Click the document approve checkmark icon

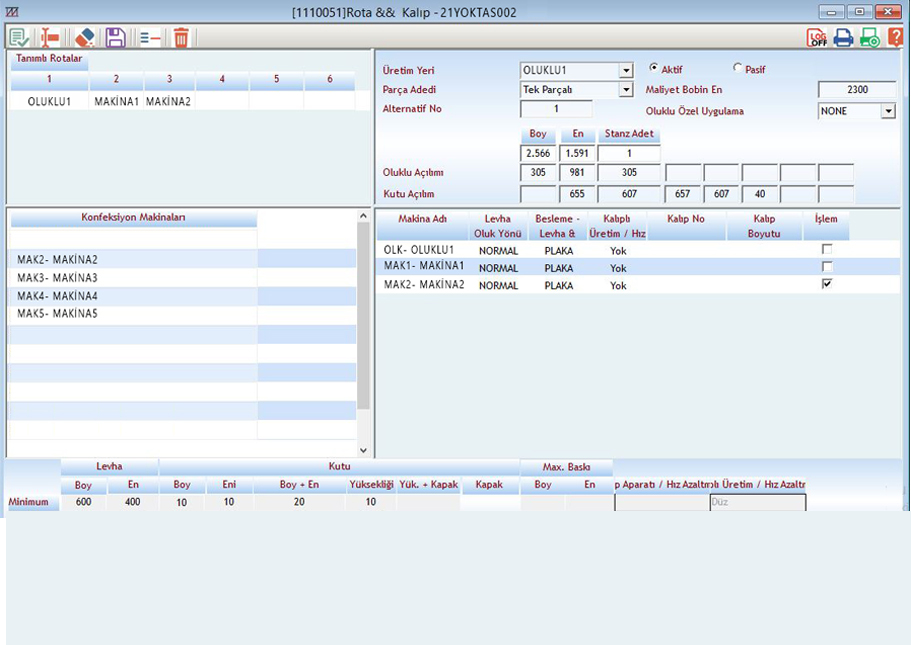(x=18, y=38)
